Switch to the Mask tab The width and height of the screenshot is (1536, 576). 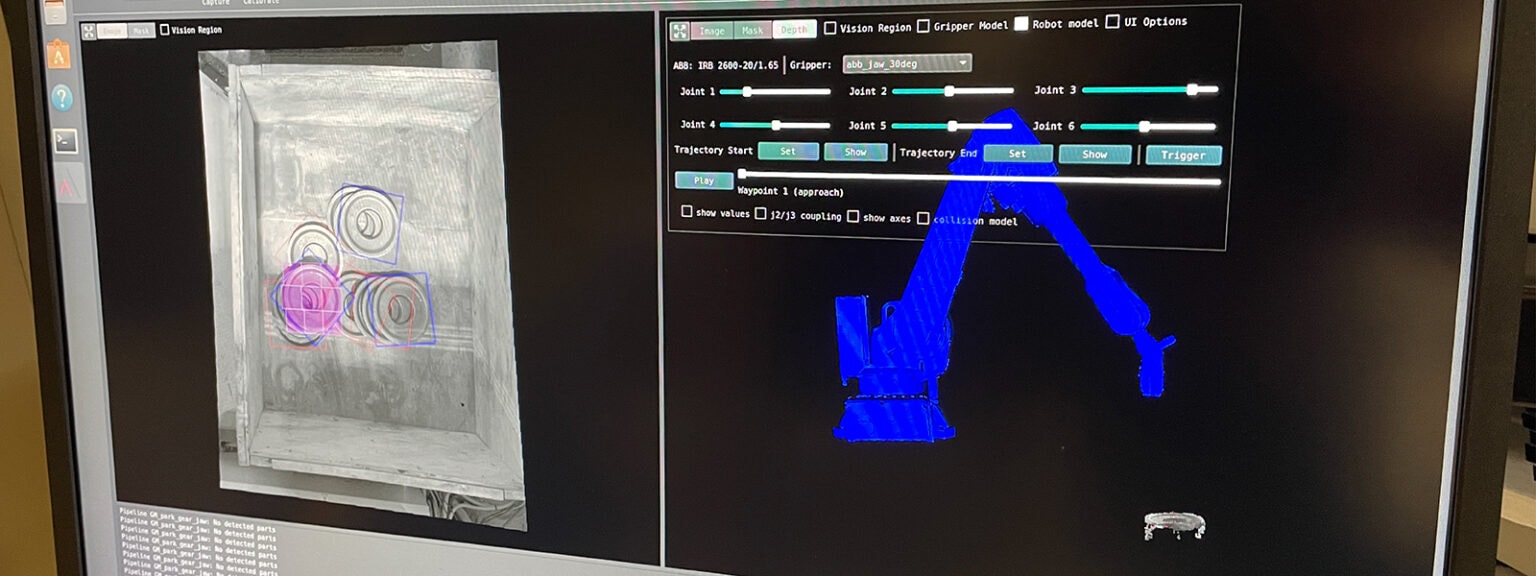tap(752, 30)
